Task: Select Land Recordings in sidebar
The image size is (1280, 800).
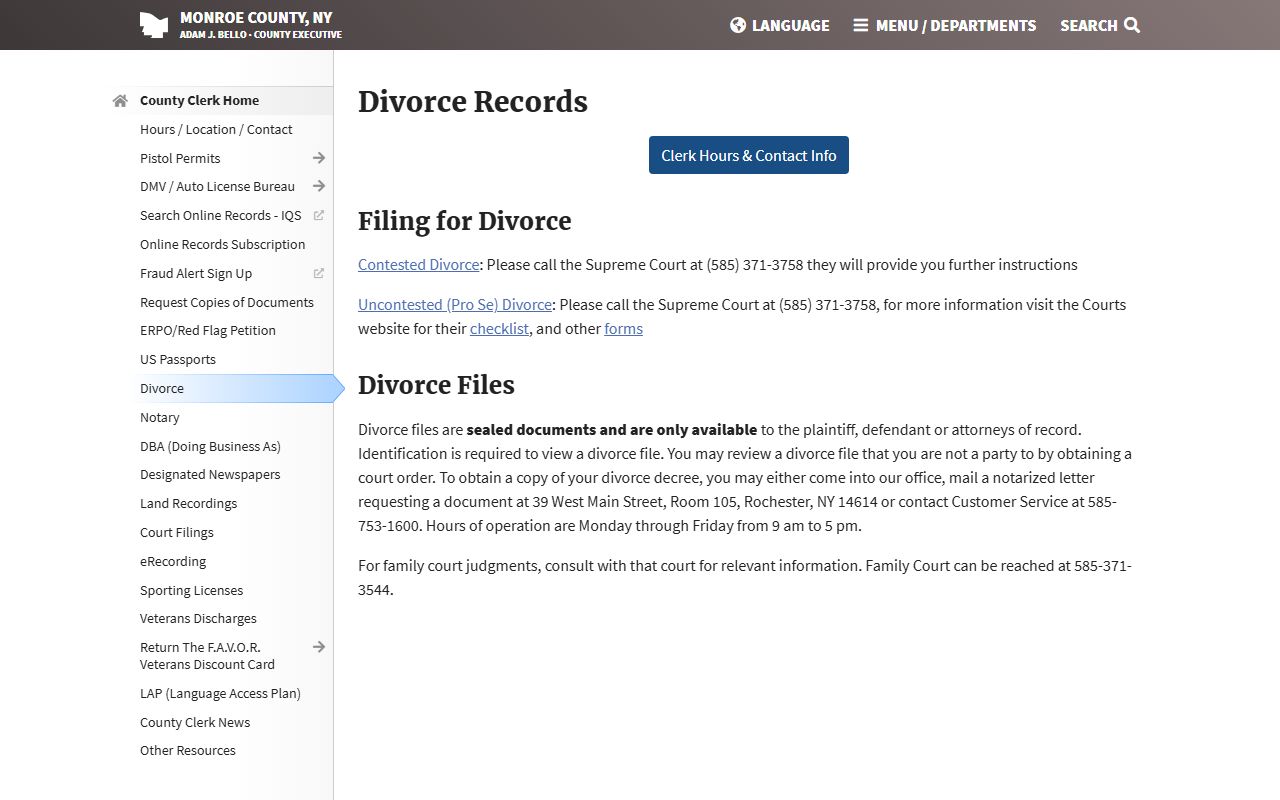Action: 189,503
